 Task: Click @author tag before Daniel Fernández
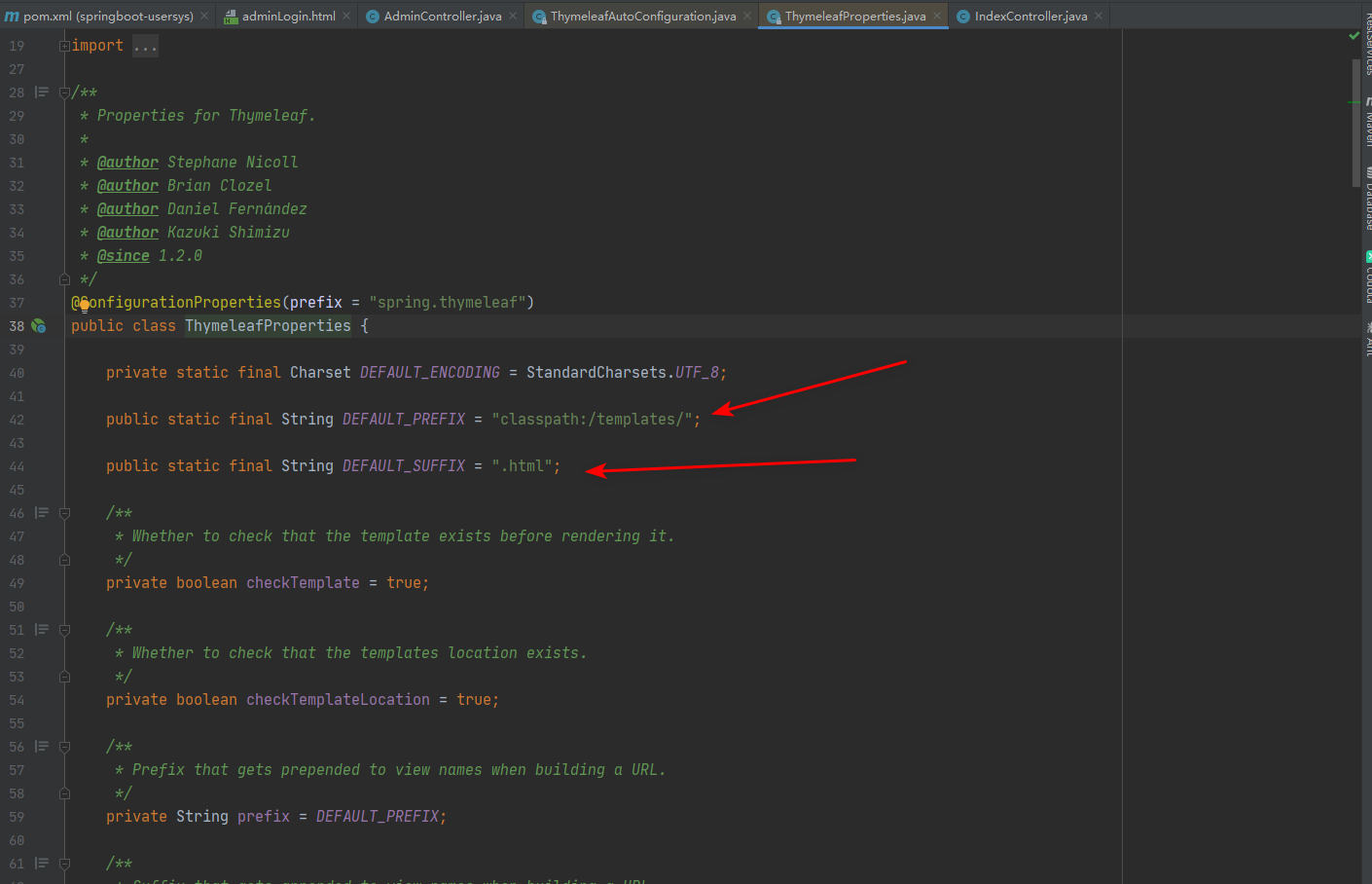pyautogui.click(x=127, y=209)
